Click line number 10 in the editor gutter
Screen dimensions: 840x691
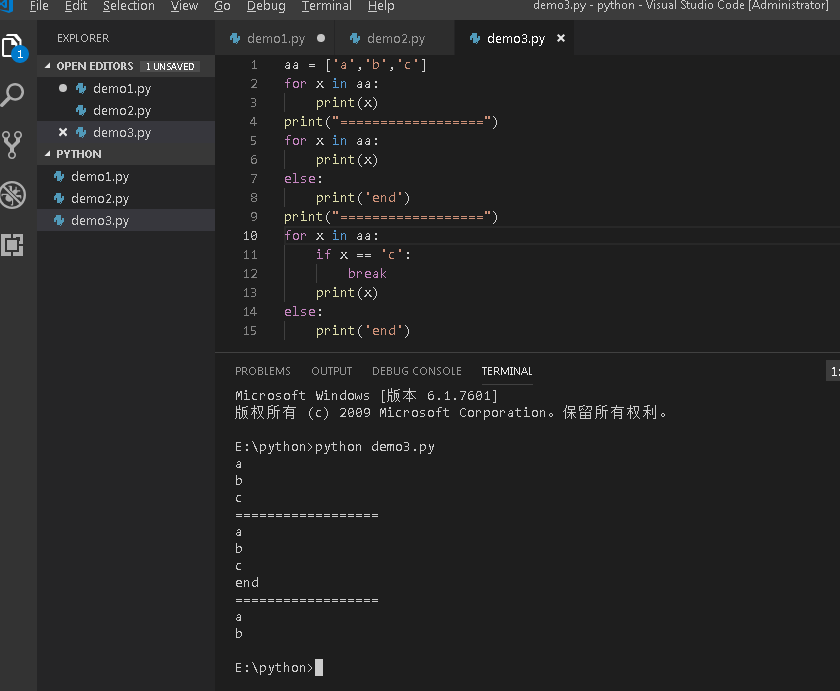pyautogui.click(x=249, y=235)
